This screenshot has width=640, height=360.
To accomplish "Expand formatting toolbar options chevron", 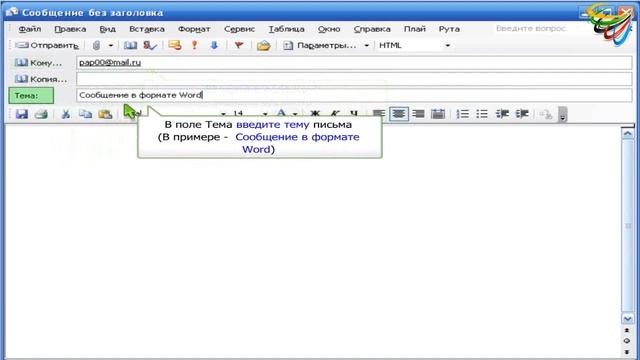I will (563, 115).
